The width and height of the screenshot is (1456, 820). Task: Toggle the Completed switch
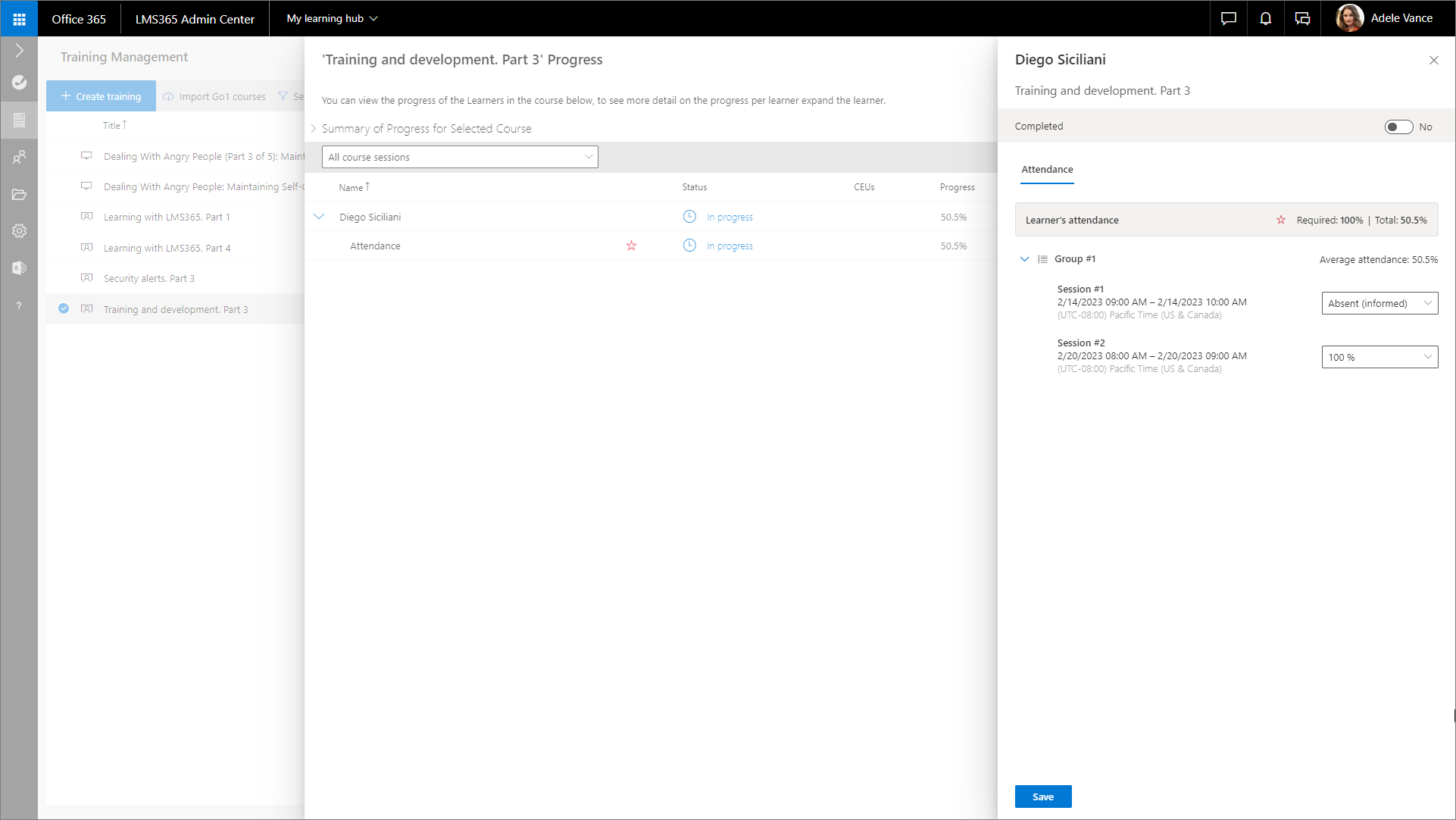1398,127
